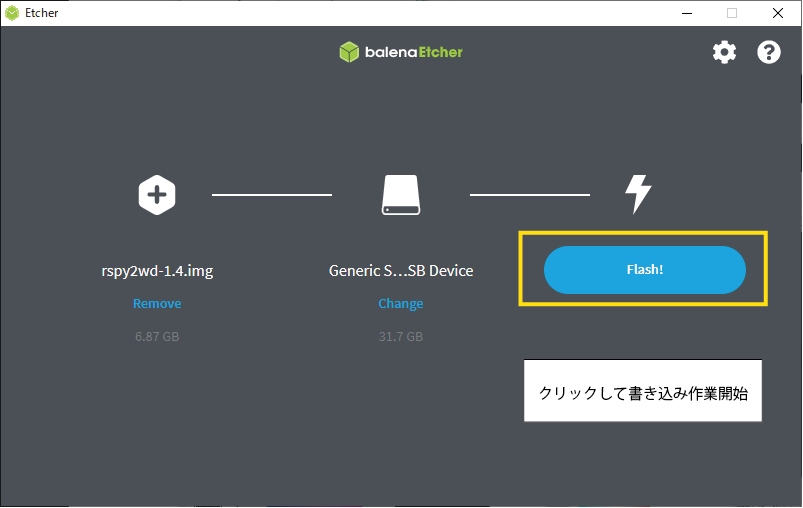The image size is (803, 508).
Task: Maximize the Etcher window
Action: click(732, 13)
